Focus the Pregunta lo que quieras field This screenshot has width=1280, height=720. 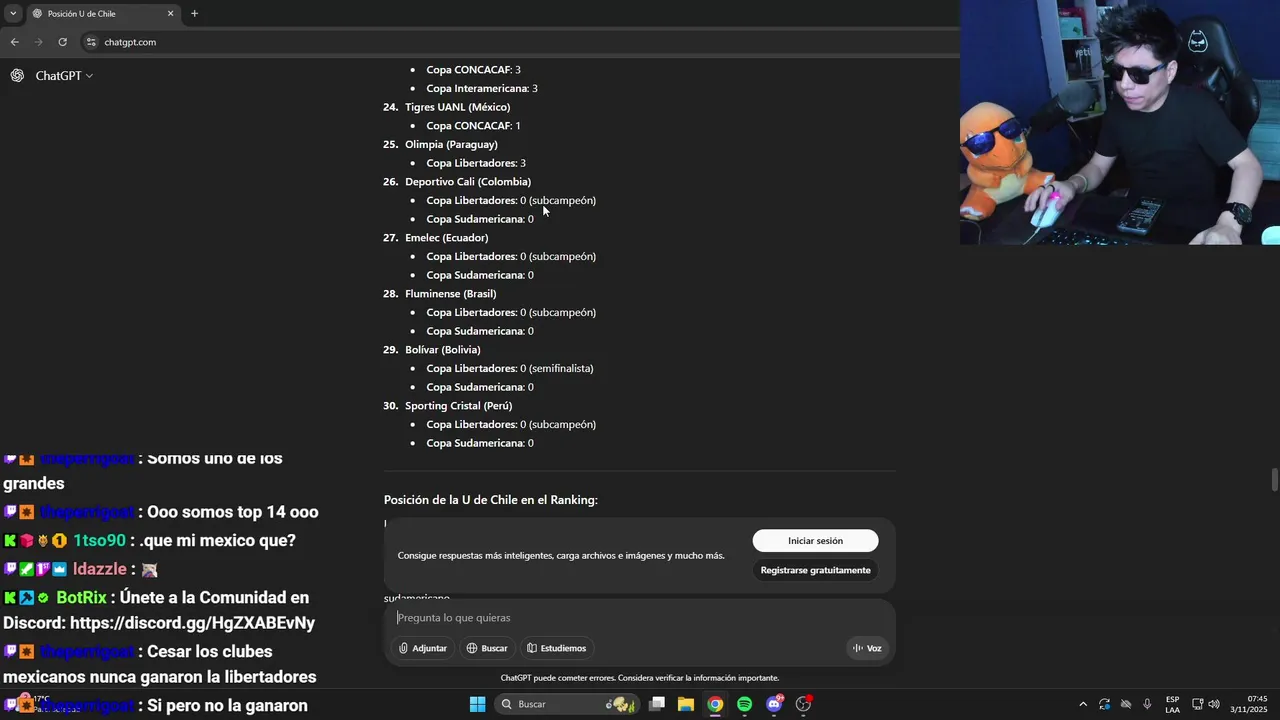pos(640,618)
